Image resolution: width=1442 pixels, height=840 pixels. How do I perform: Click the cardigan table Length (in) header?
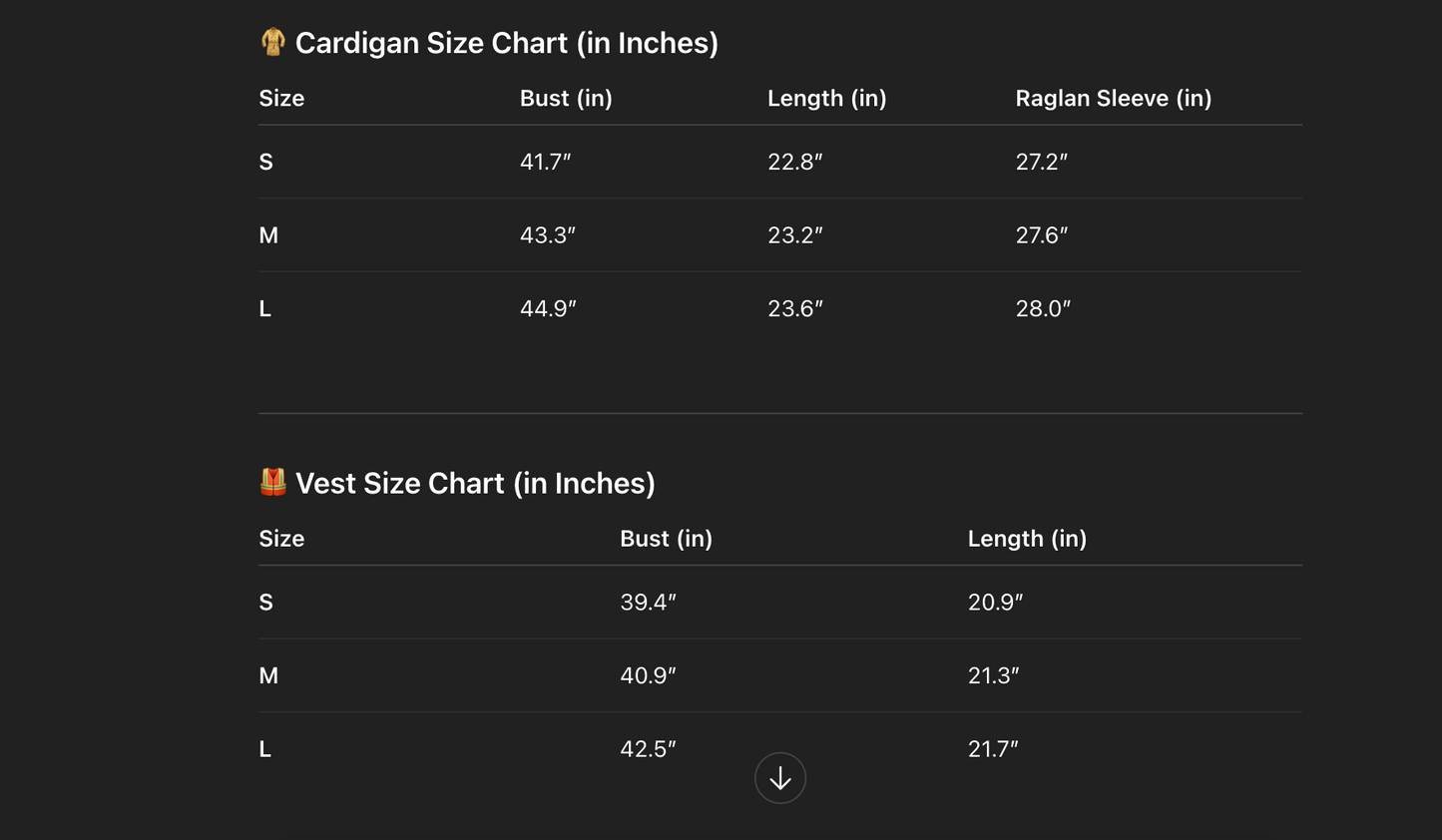(x=826, y=98)
